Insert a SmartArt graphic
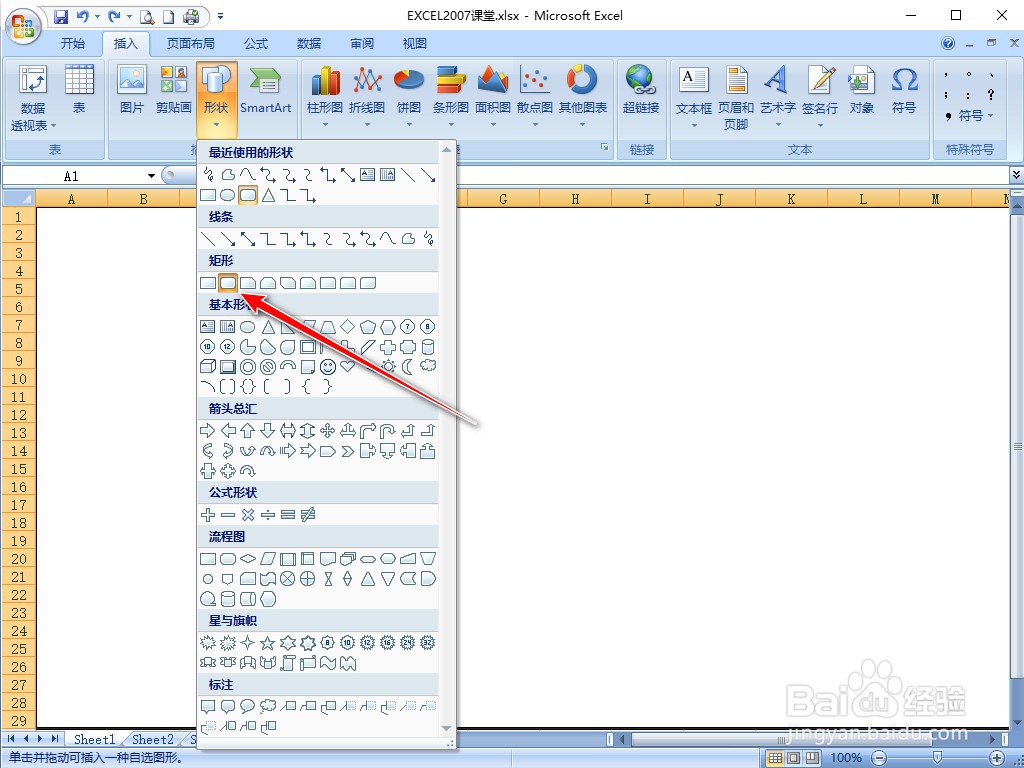The image size is (1024, 768). pos(265,90)
